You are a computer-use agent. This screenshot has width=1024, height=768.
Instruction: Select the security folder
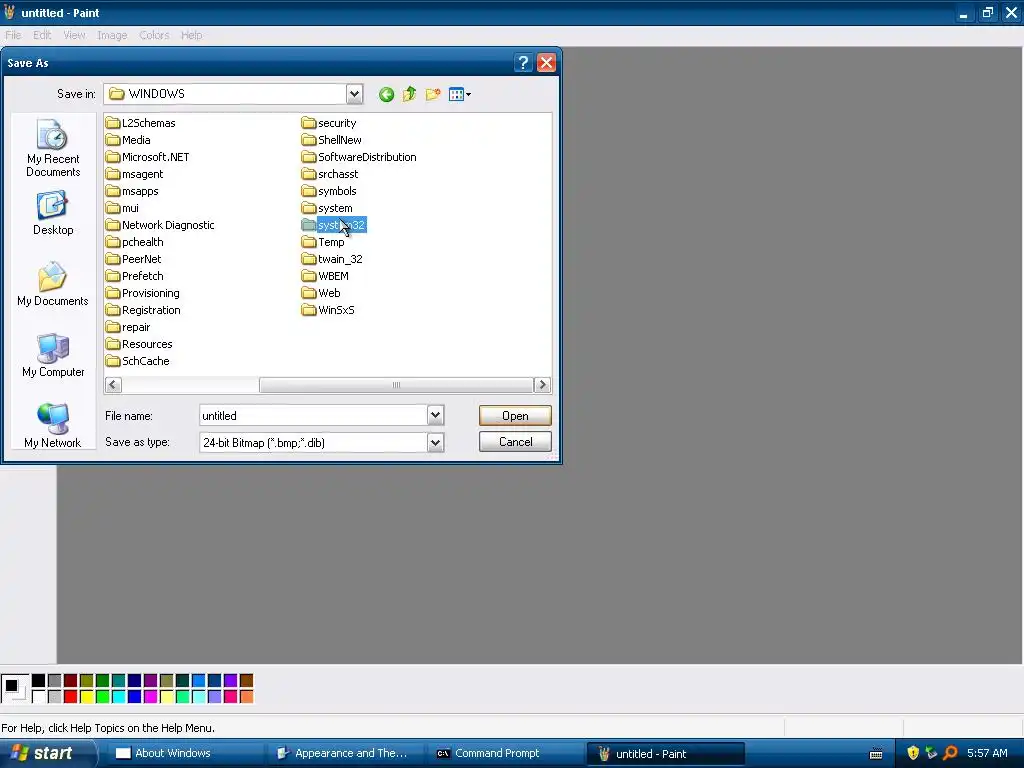pyautogui.click(x=329, y=123)
